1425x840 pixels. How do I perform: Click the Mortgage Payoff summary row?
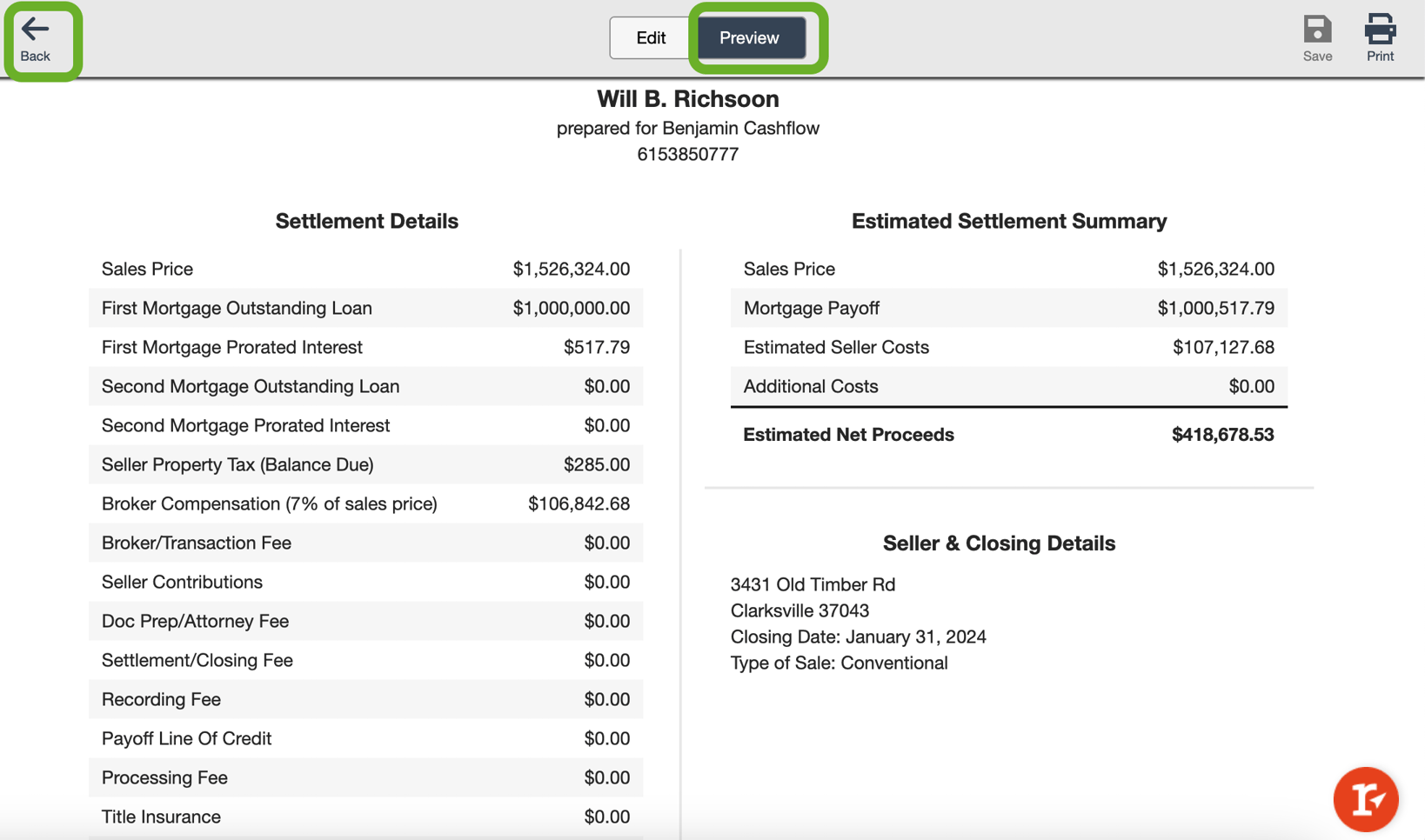pos(1008,308)
